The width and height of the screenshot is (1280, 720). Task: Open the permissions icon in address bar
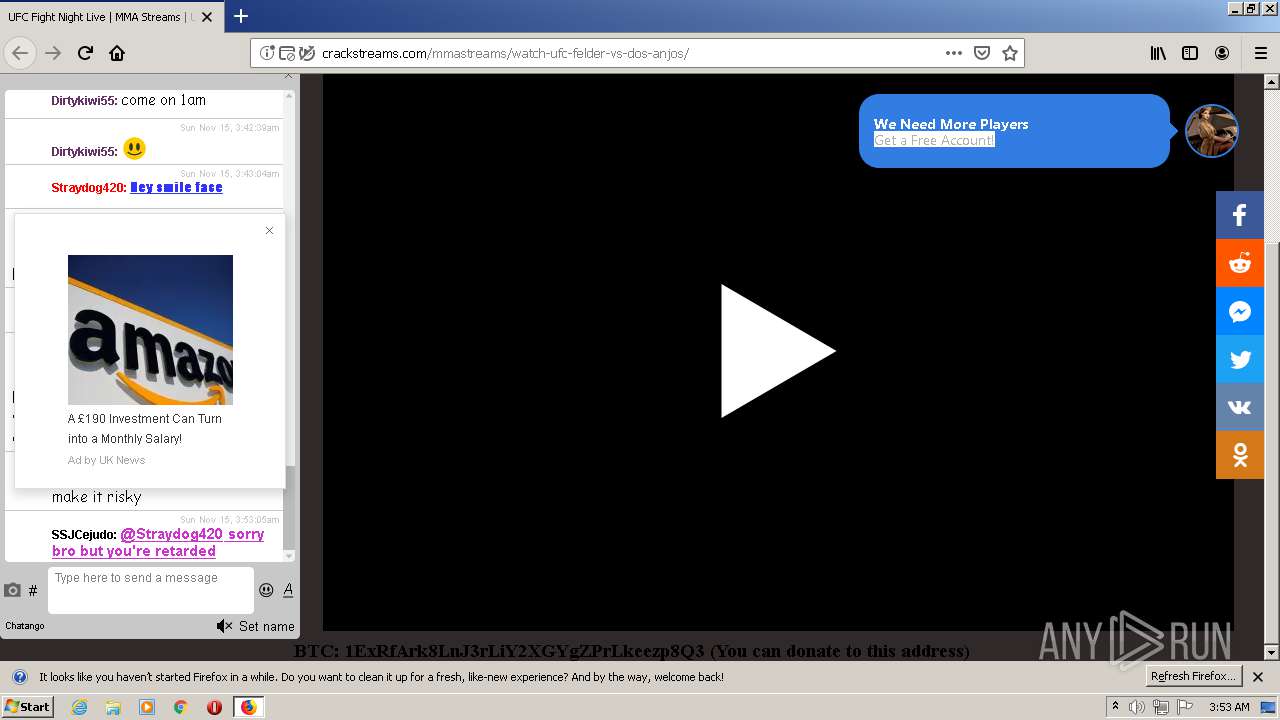(x=286, y=53)
